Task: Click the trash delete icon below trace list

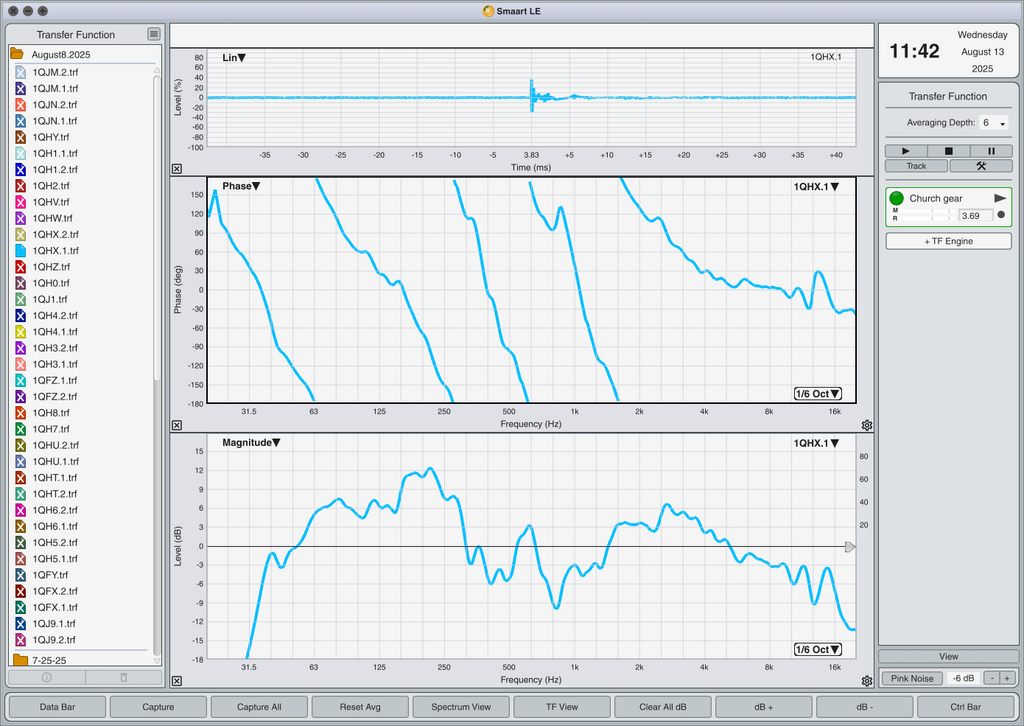Action: 123,678
